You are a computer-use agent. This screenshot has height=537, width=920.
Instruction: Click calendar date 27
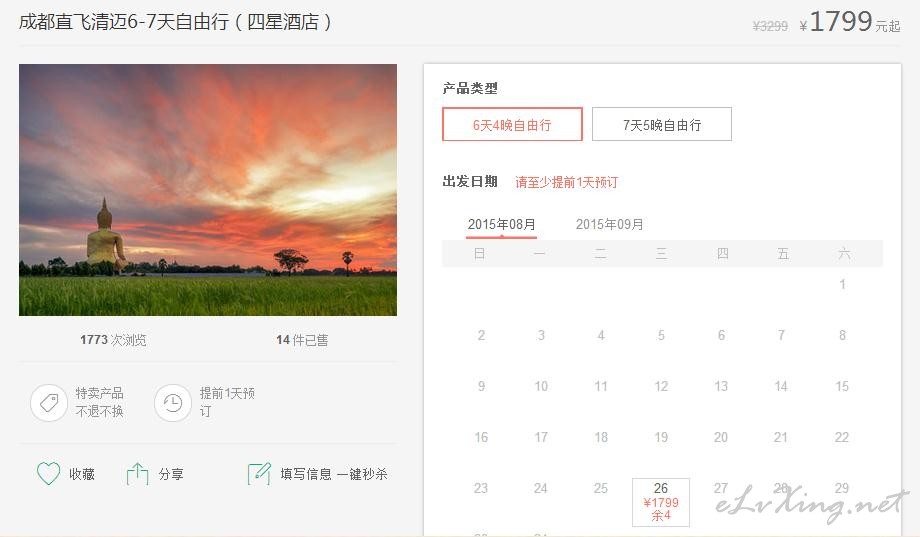pyautogui.click(x=721, y=488)
